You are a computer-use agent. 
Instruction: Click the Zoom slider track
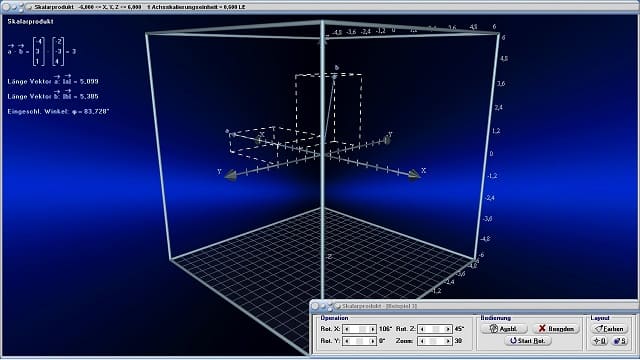pyautogui.click(x=435, y=341)
